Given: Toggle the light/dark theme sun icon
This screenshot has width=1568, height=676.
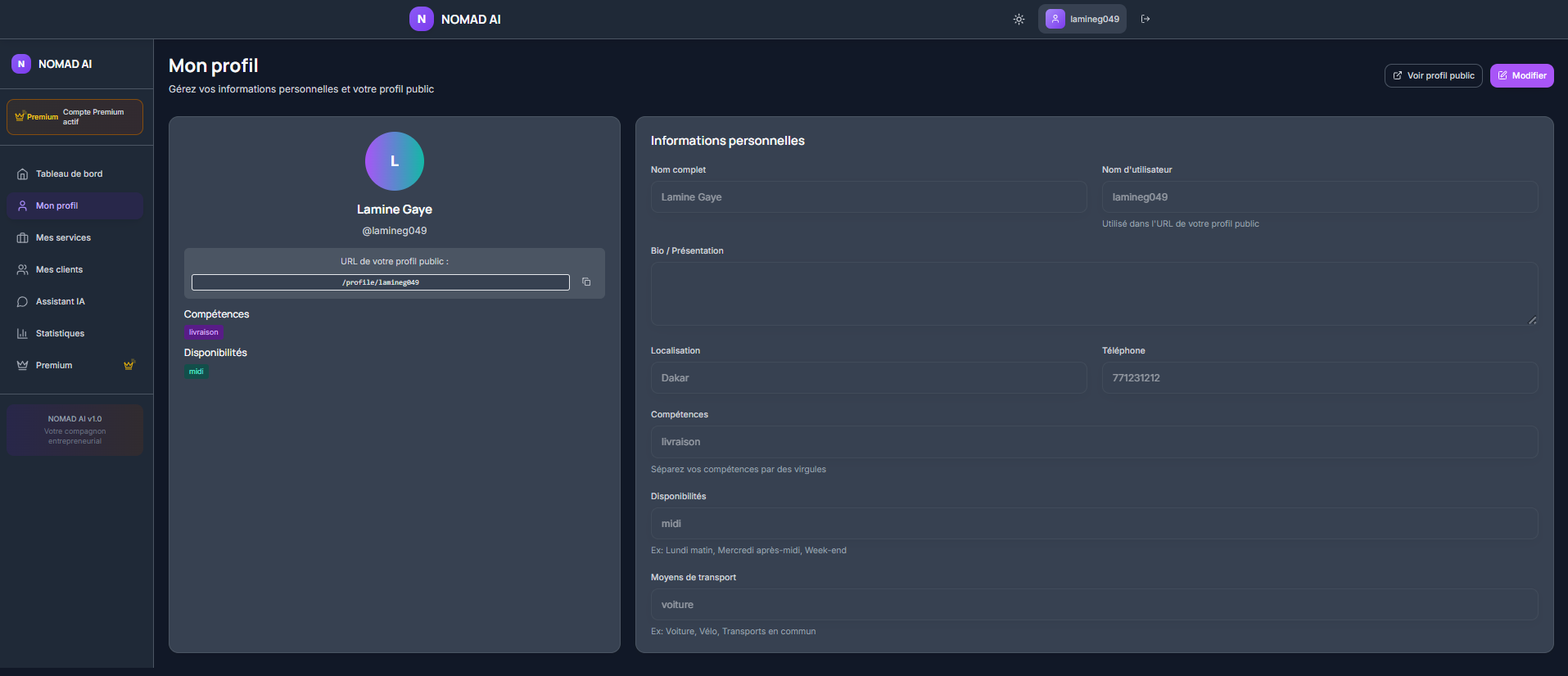Looking at the screenshot, I should pos(1019,19).
